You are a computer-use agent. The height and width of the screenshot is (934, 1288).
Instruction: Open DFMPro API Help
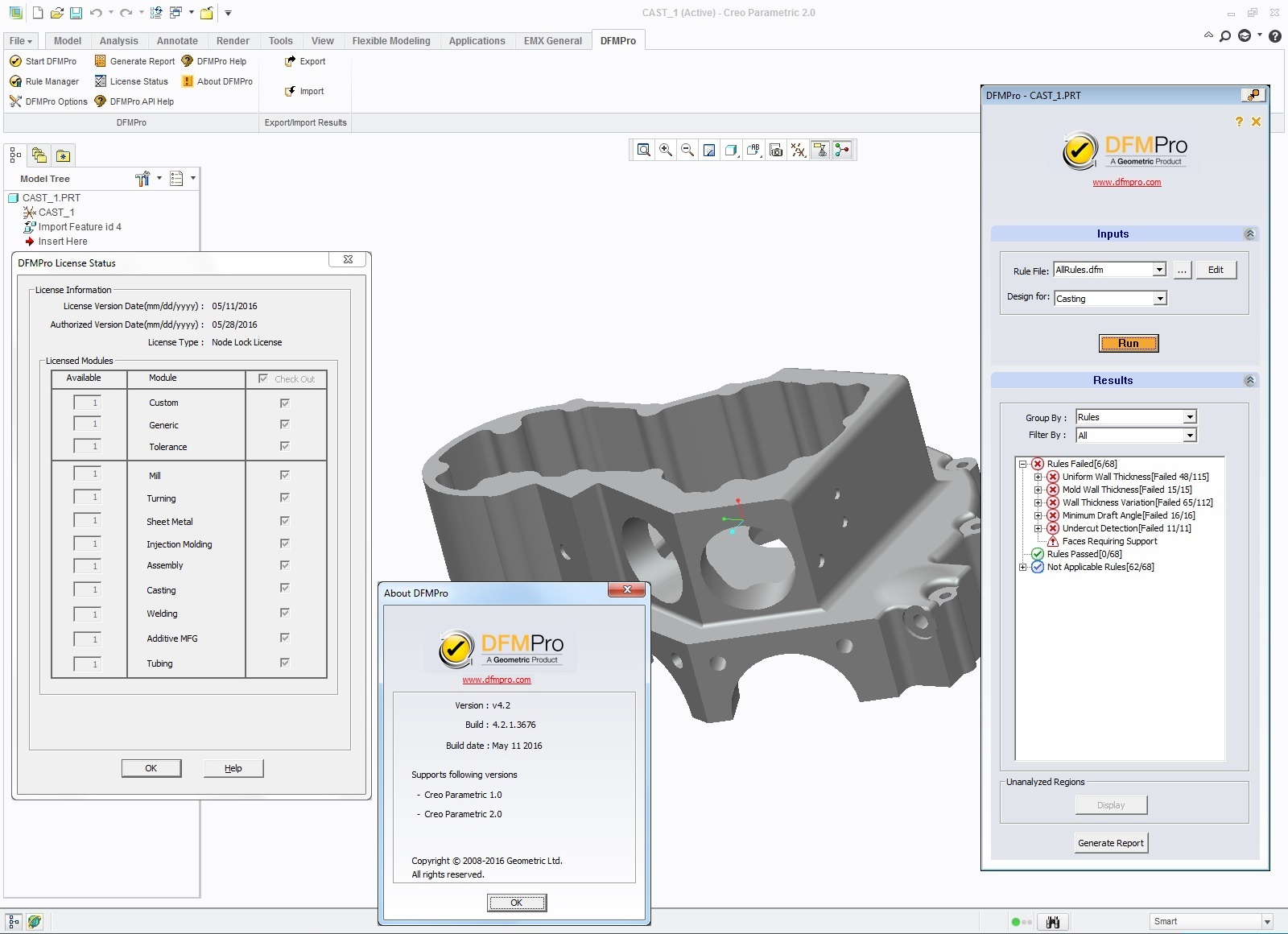pyautogui.click(x=134, y=101)
